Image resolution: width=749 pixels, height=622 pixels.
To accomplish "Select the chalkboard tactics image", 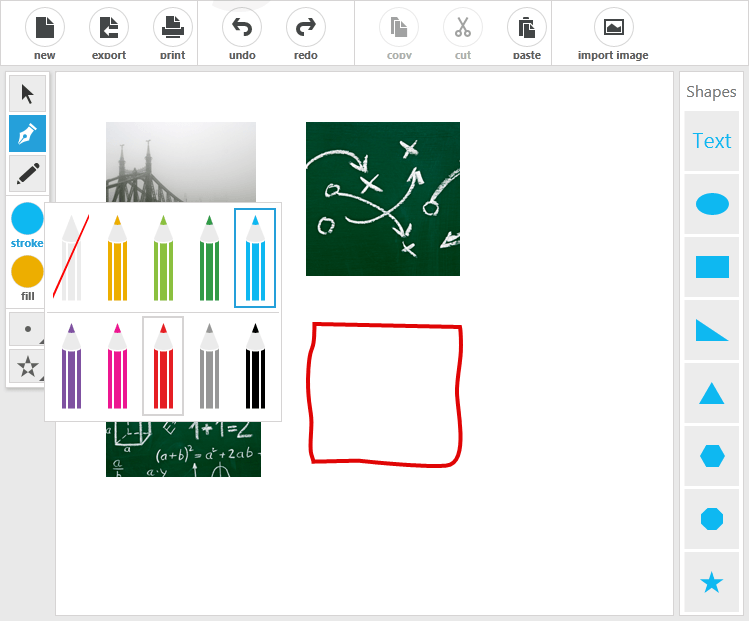I will click(383, 199).
